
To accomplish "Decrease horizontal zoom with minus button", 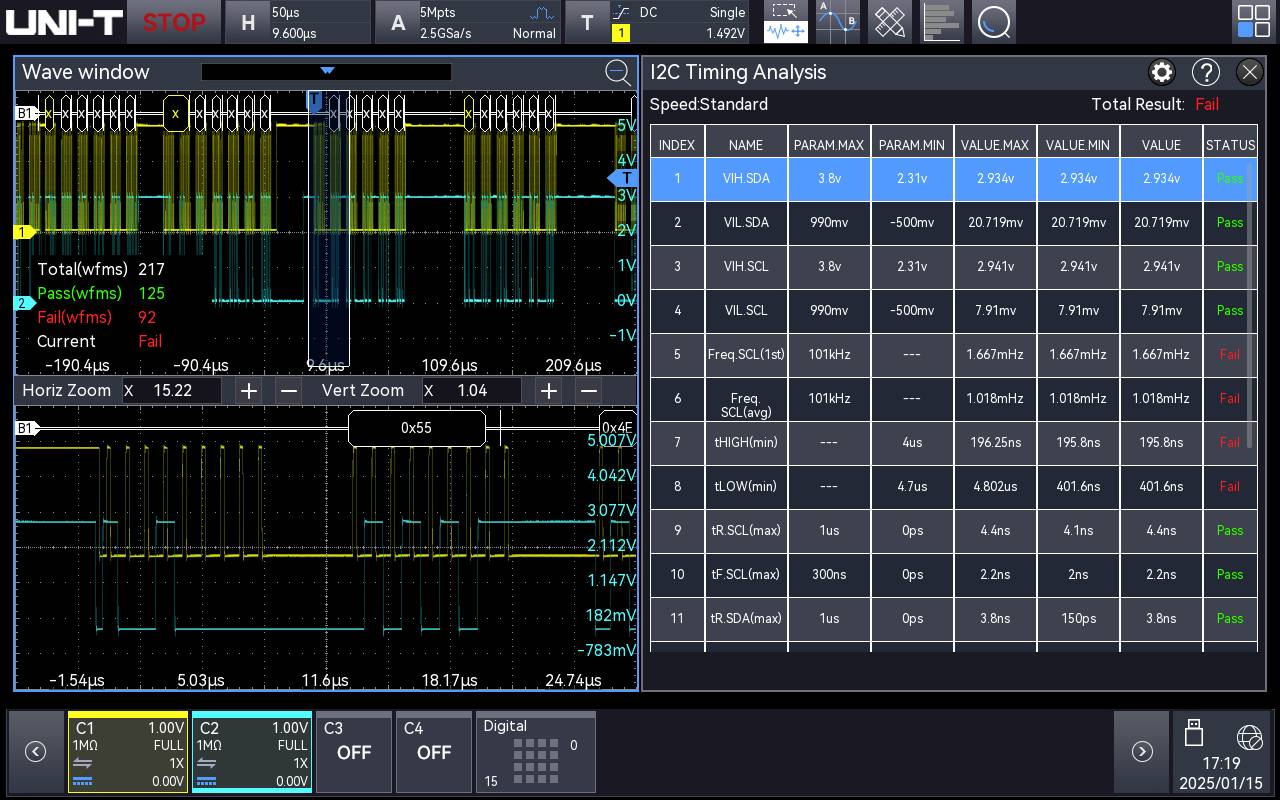I will pos(289,390).
